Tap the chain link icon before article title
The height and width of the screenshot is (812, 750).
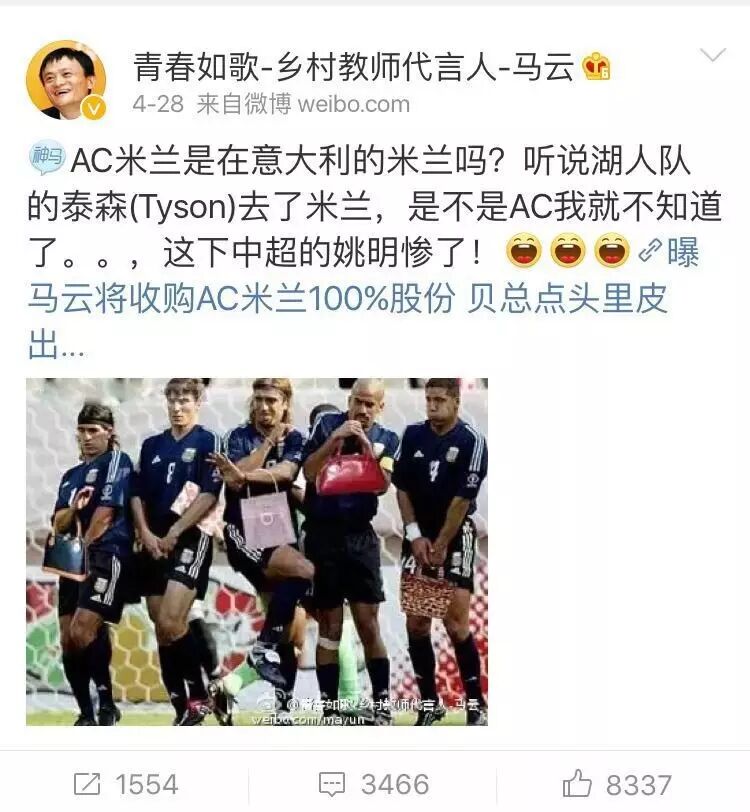(650, 251)
